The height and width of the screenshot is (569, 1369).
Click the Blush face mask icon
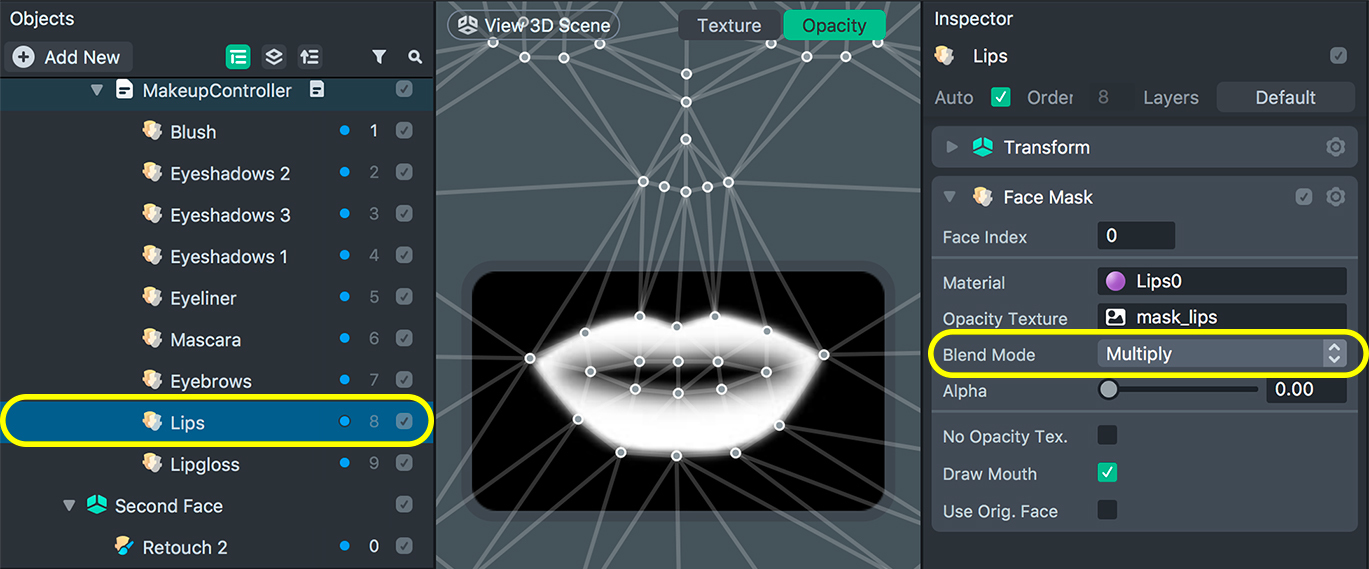pos(152,131)
